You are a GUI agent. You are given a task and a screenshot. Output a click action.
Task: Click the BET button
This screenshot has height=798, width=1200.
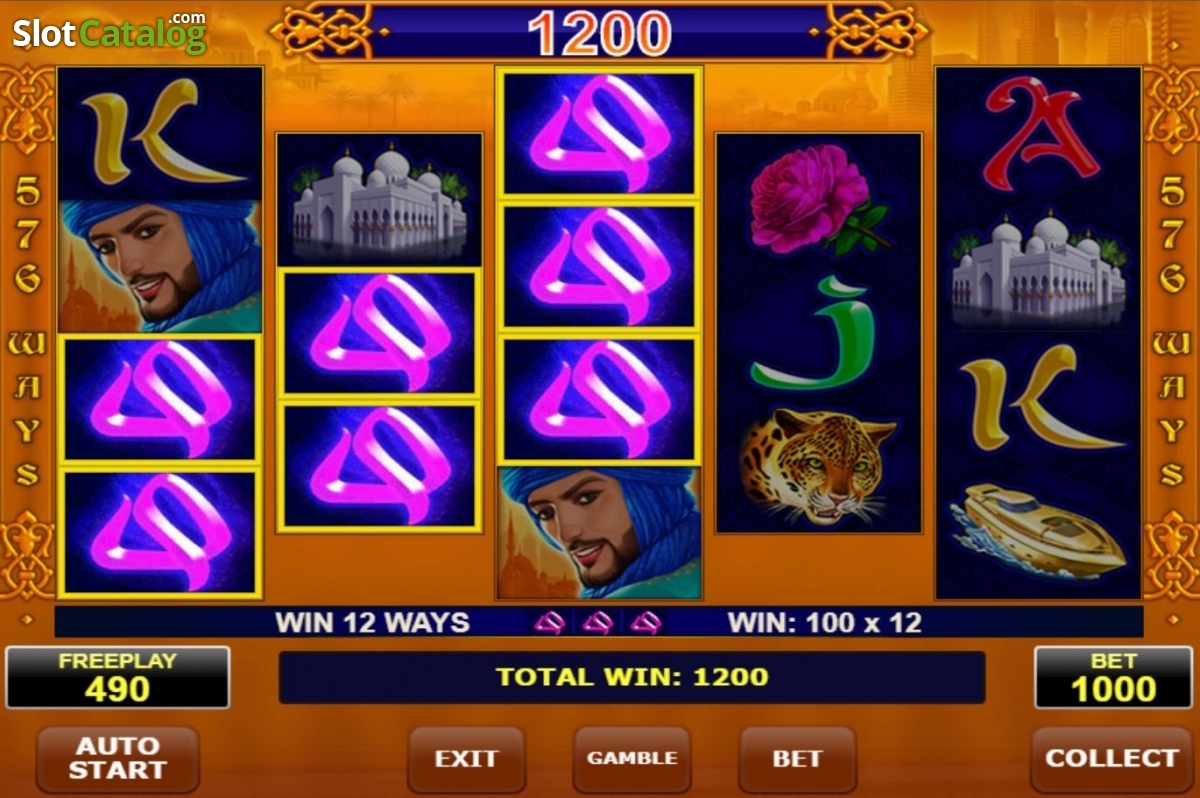pyautogui.click(x=797, y=759)
